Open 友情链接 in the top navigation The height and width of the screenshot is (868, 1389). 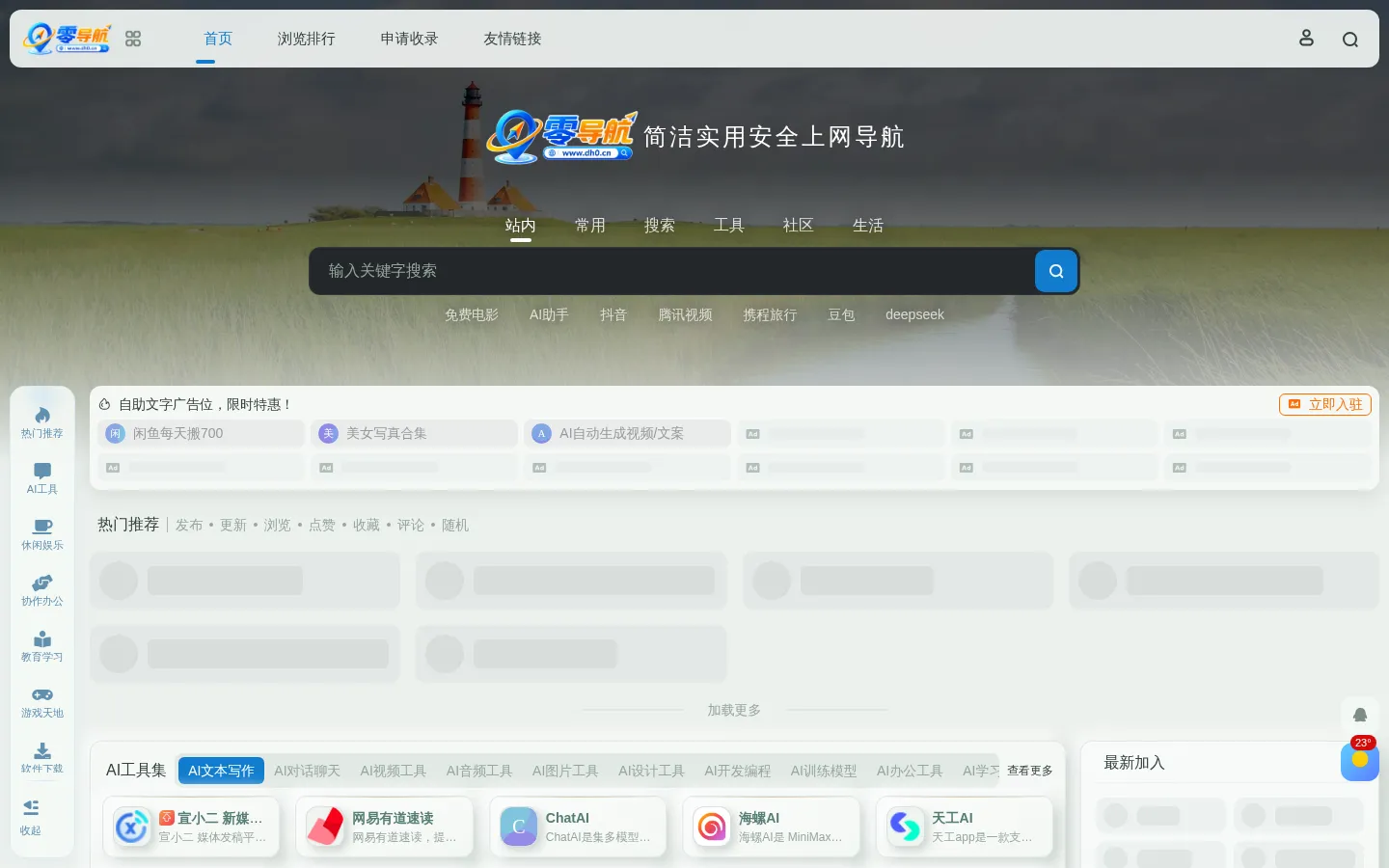pyautogui.click(x=512, y=39)
